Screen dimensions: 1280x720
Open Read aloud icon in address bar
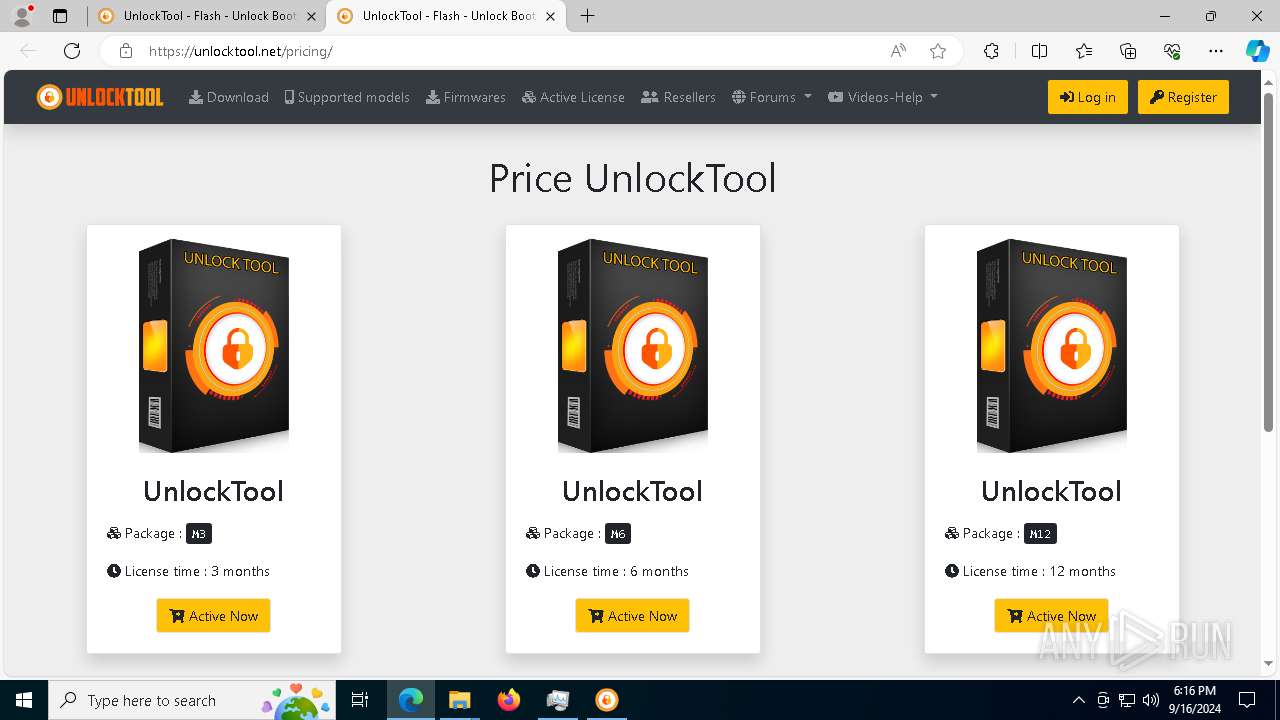pyautogui.click(x=898, y=51)
